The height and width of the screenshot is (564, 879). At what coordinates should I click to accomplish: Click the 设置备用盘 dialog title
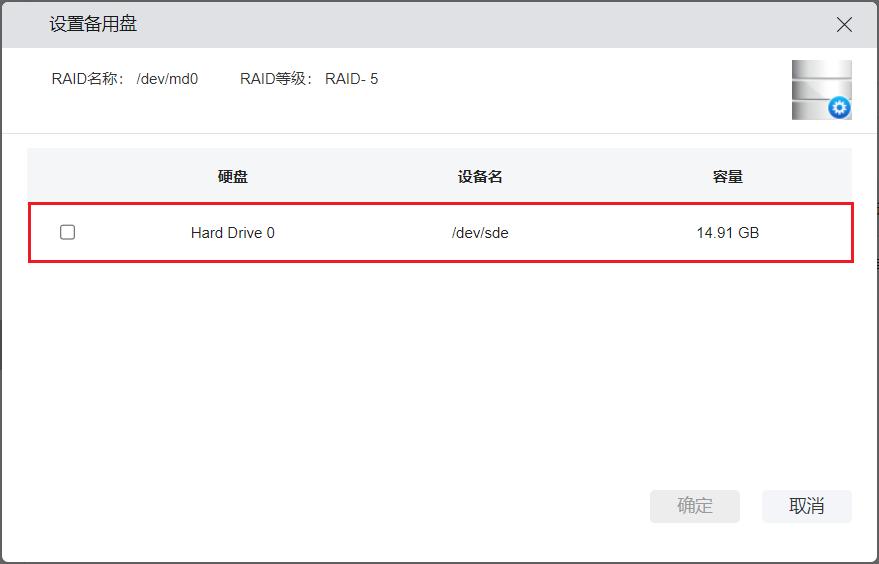(93, 25)
